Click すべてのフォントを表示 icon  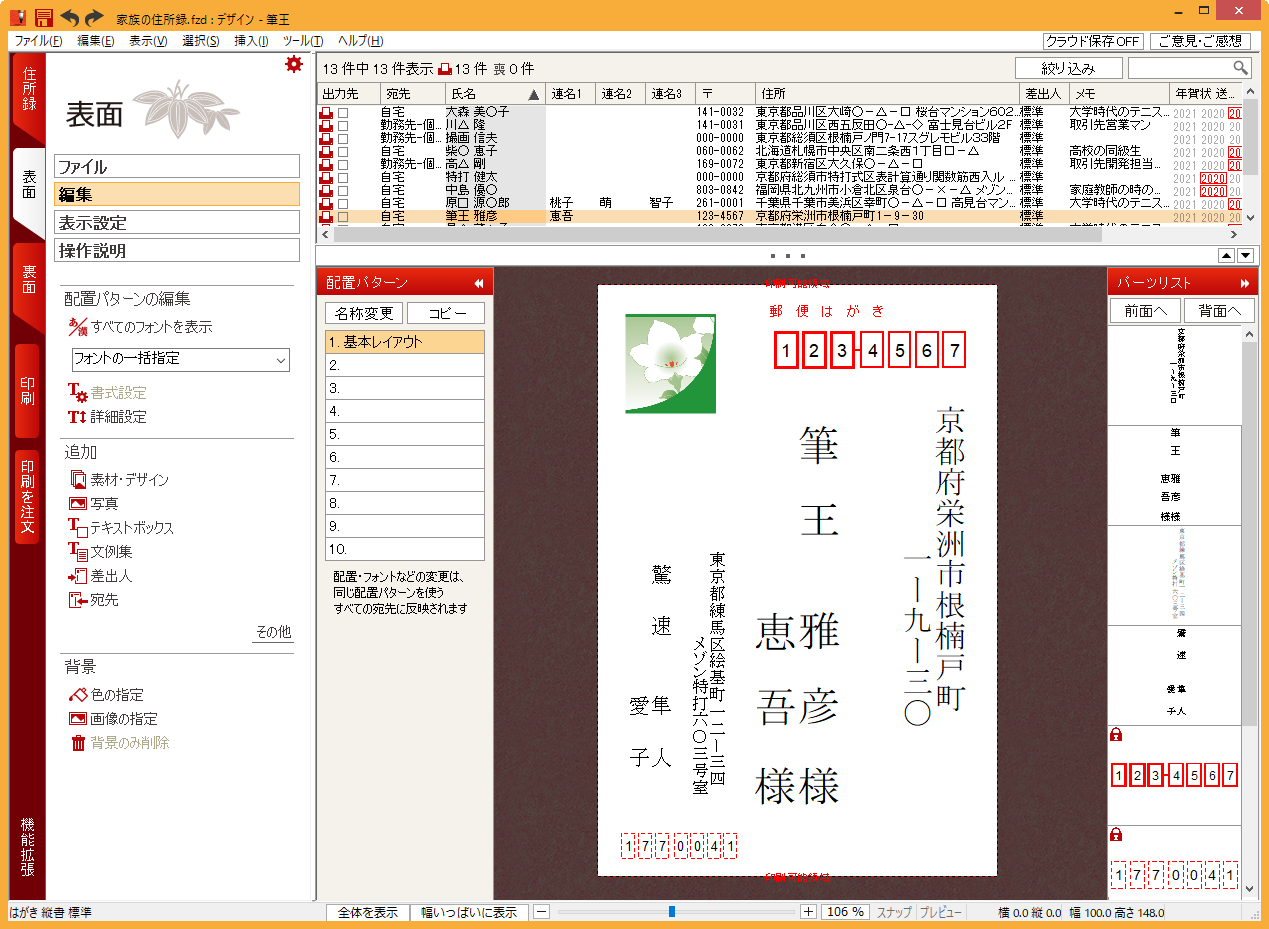click(78, 327)
